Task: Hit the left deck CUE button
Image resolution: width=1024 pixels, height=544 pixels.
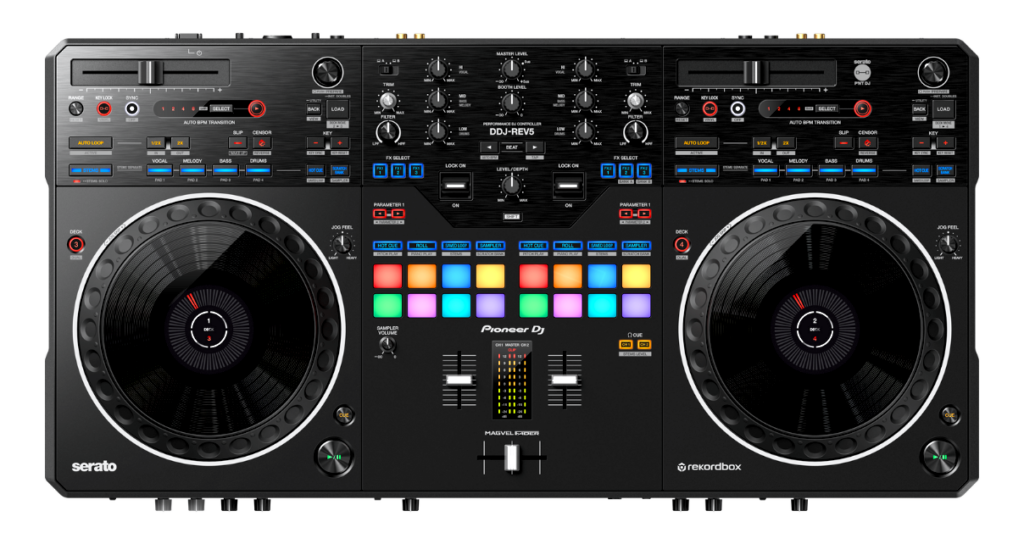Action: coord(344,415)
